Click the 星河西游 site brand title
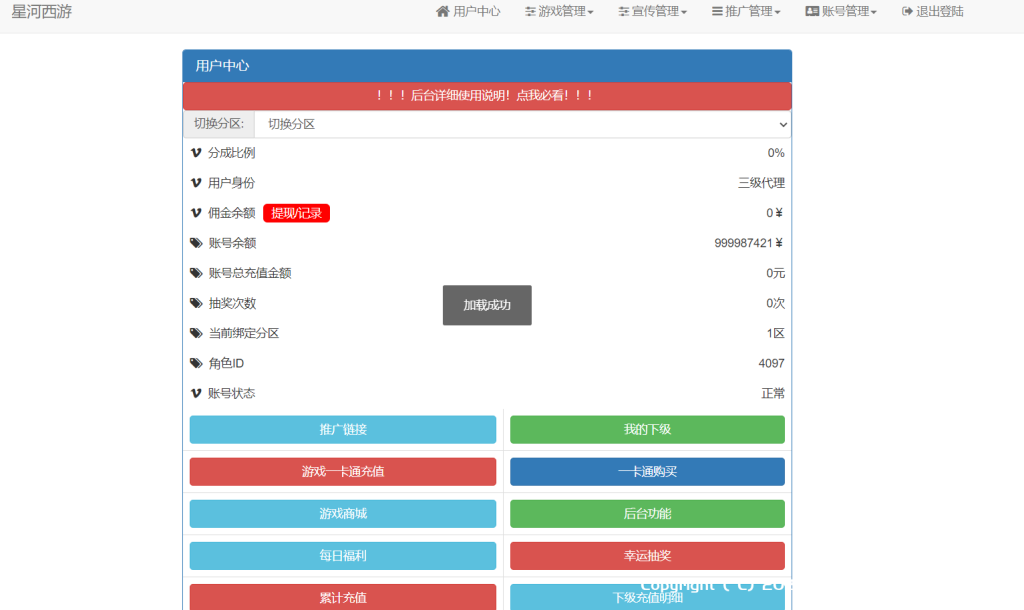Image resolution: width=1024 pixels, height=610 pixels. pyautogui.click(x=42, y=12)
